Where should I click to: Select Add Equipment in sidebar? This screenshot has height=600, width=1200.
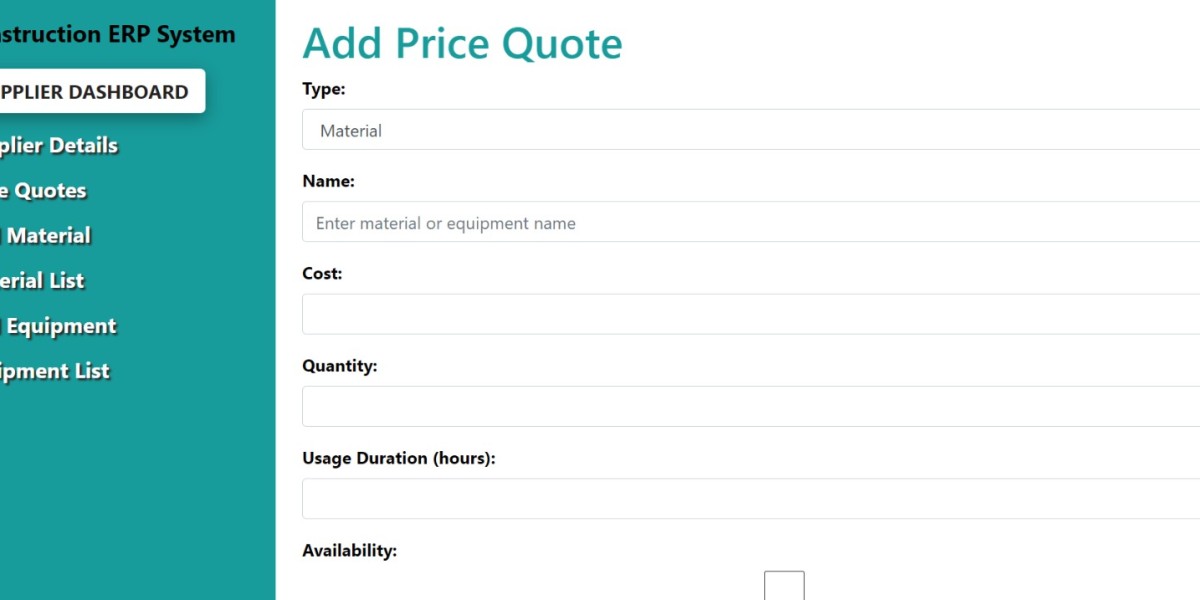58,326
